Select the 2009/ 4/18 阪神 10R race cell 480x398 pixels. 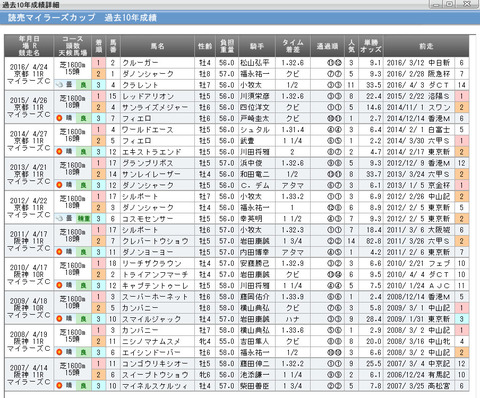pyautogui.click(x=29, y=308)
